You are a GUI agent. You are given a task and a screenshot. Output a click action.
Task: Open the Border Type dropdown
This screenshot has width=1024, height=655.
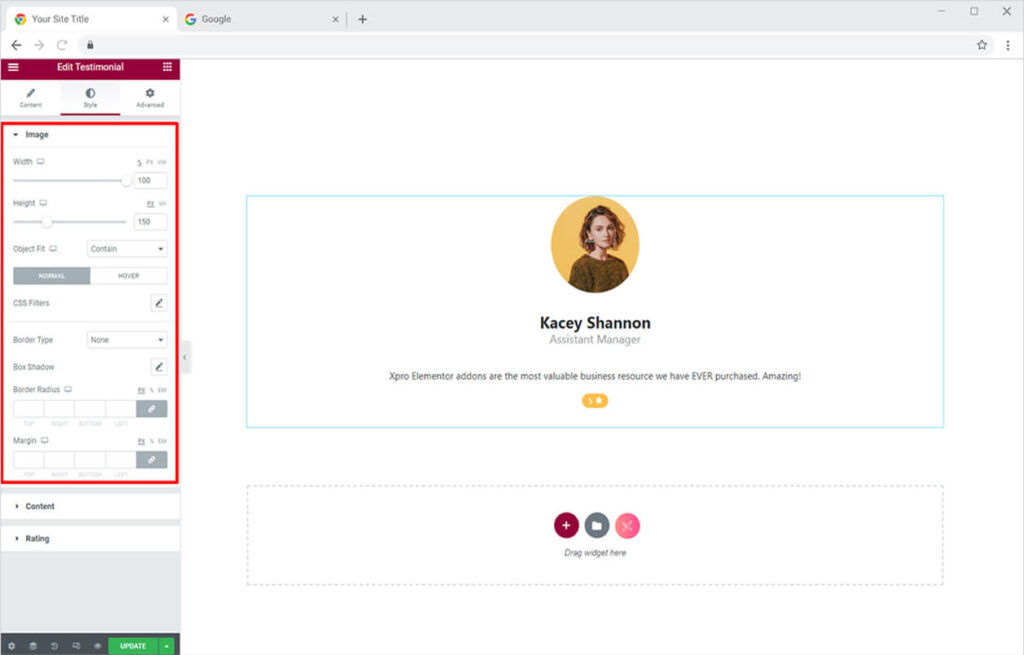pos(127,340)
